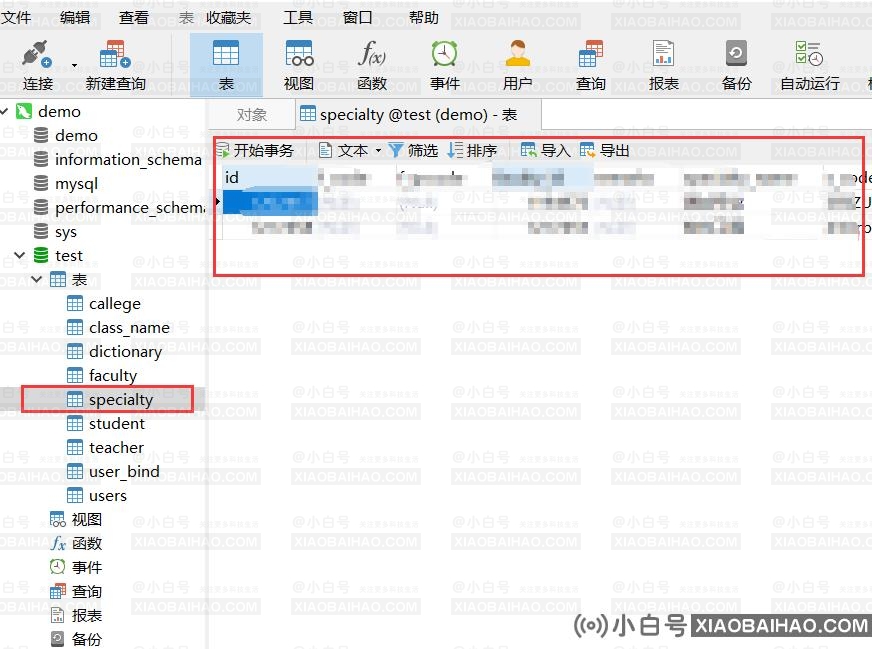Click the Connection plug icon

(37, 54)
